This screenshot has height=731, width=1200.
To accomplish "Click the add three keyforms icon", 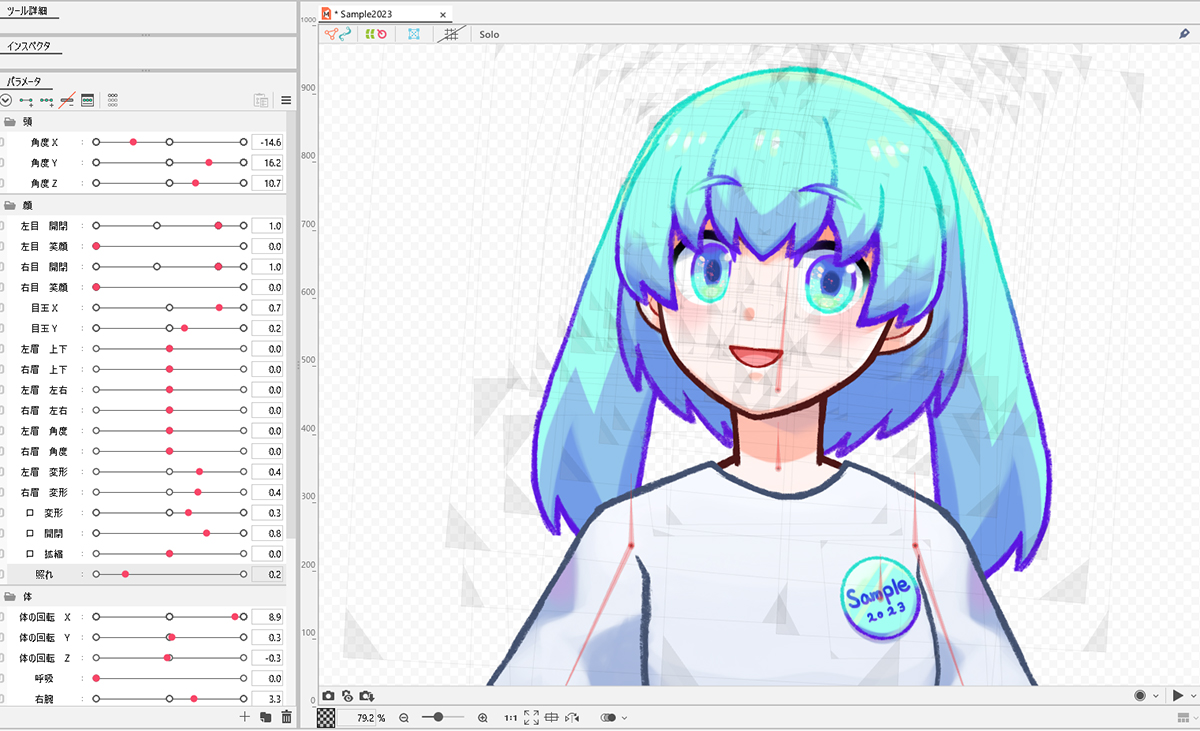I will click(x=46, y=100).
